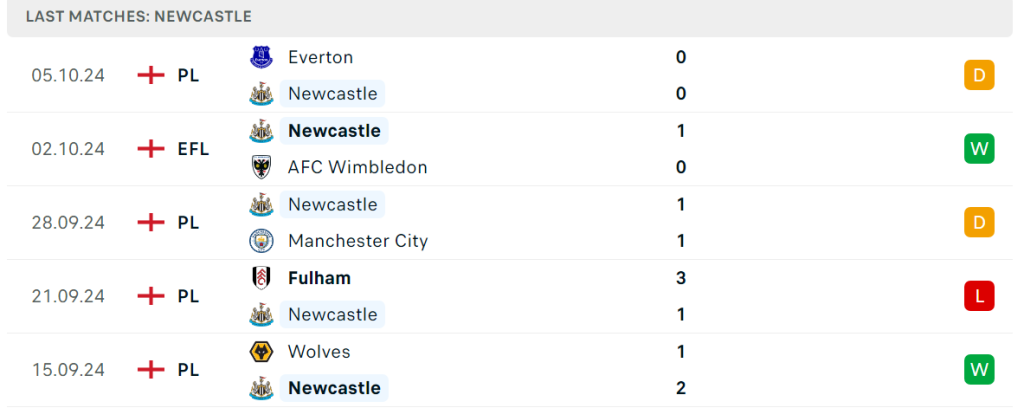Screen dimensions: 1024x408
Task: Click the Everton club crest icon
Action: [261, 57]
